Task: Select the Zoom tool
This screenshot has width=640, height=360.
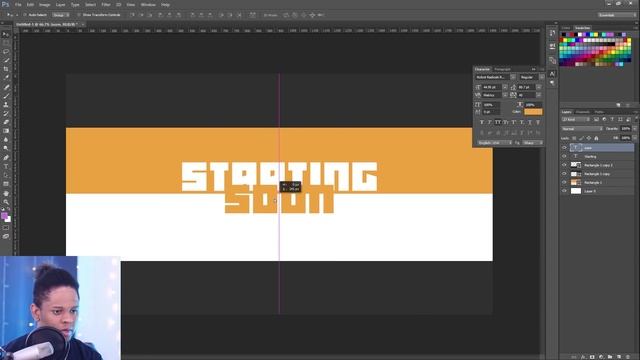Action: [x=6, y=202]
